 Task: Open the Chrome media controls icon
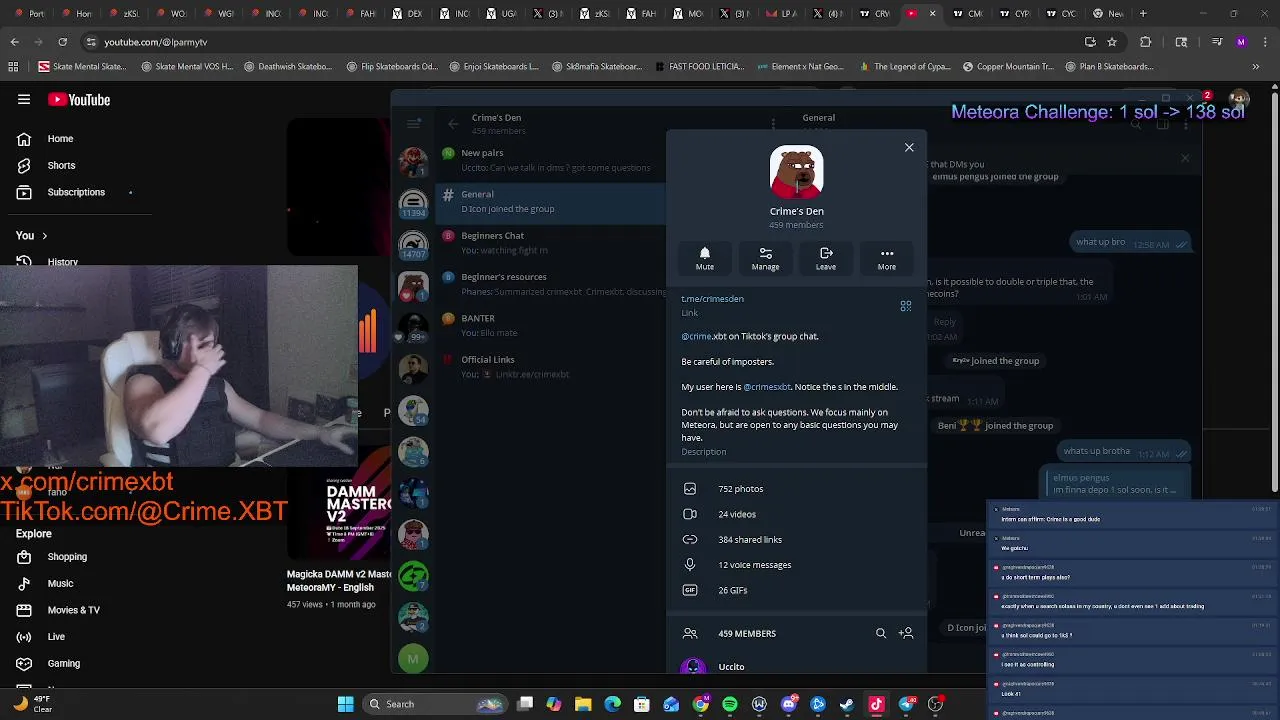(1217, 42)
